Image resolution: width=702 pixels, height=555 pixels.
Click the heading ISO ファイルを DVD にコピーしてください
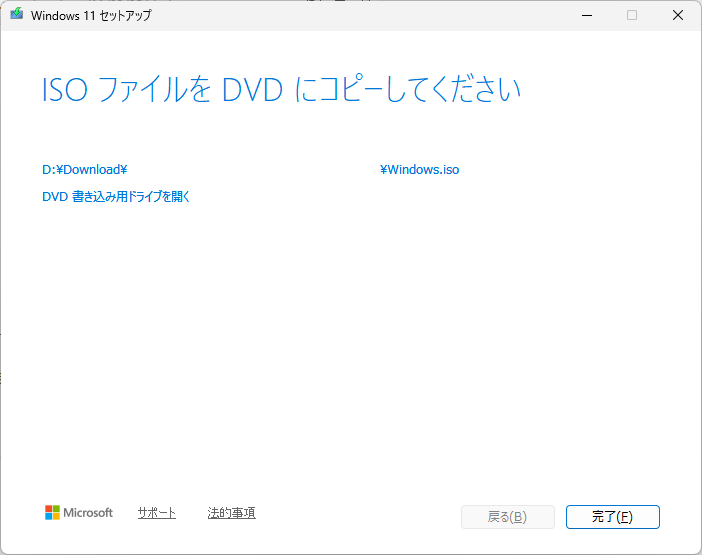pos(282,90)
